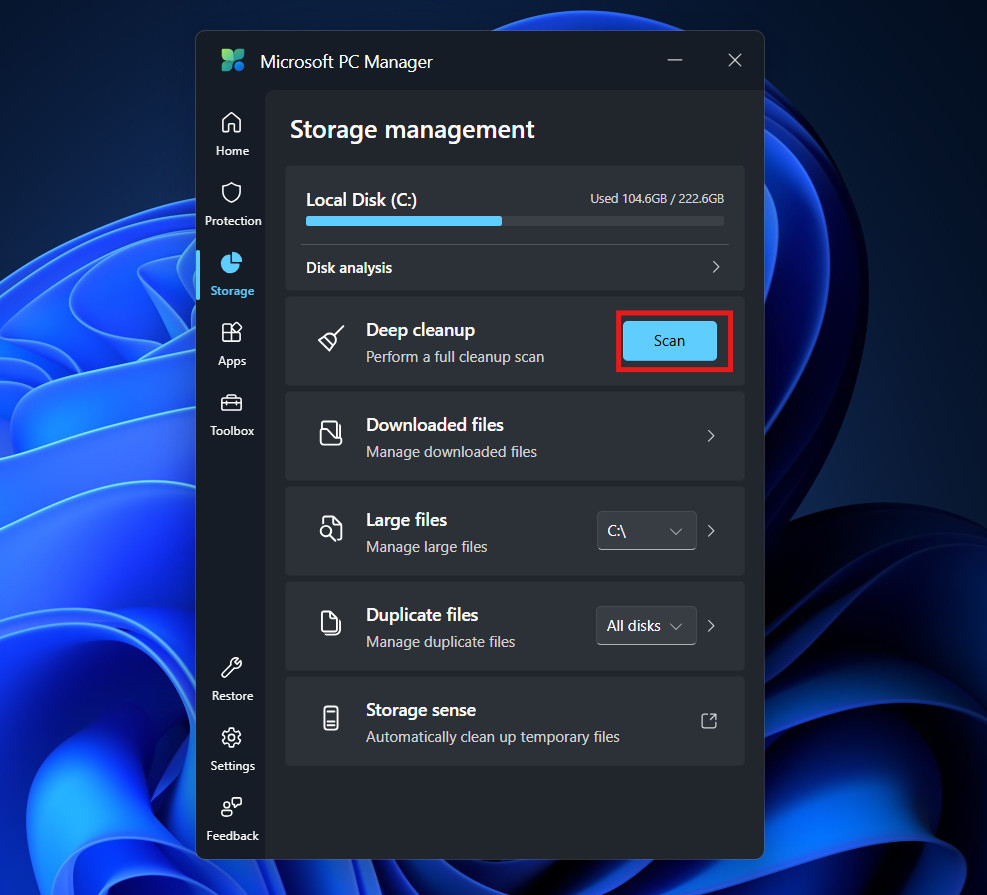Image resolution: width=987 pixels, height=895 pixels.
Task: Expand Disk analysis with chevron arrow
Action: coord(715,268)
